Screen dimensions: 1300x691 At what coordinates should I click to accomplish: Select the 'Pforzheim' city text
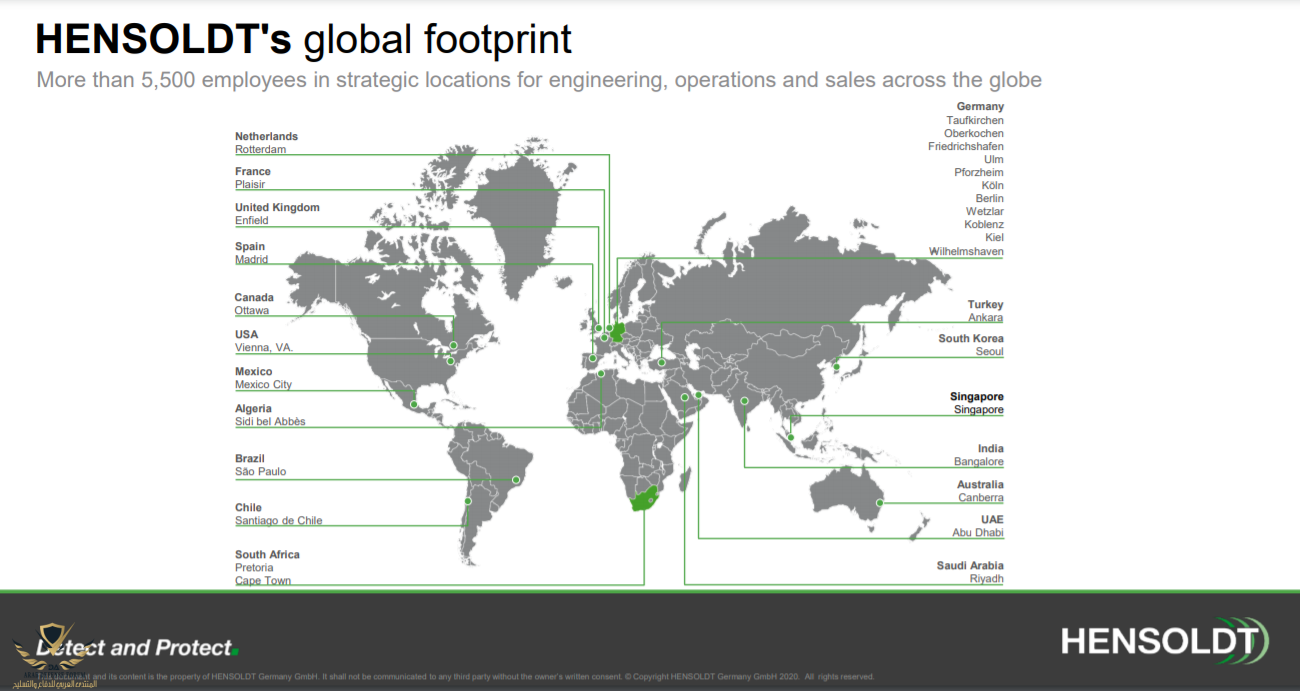point(979,172)
